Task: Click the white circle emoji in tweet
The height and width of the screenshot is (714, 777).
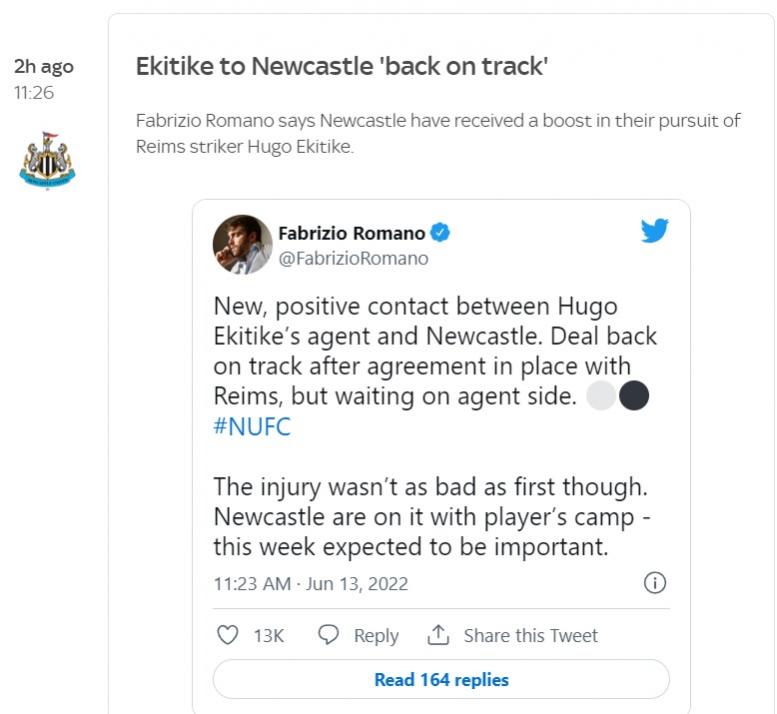Action: pyautogui.click(x=600, y=396)
